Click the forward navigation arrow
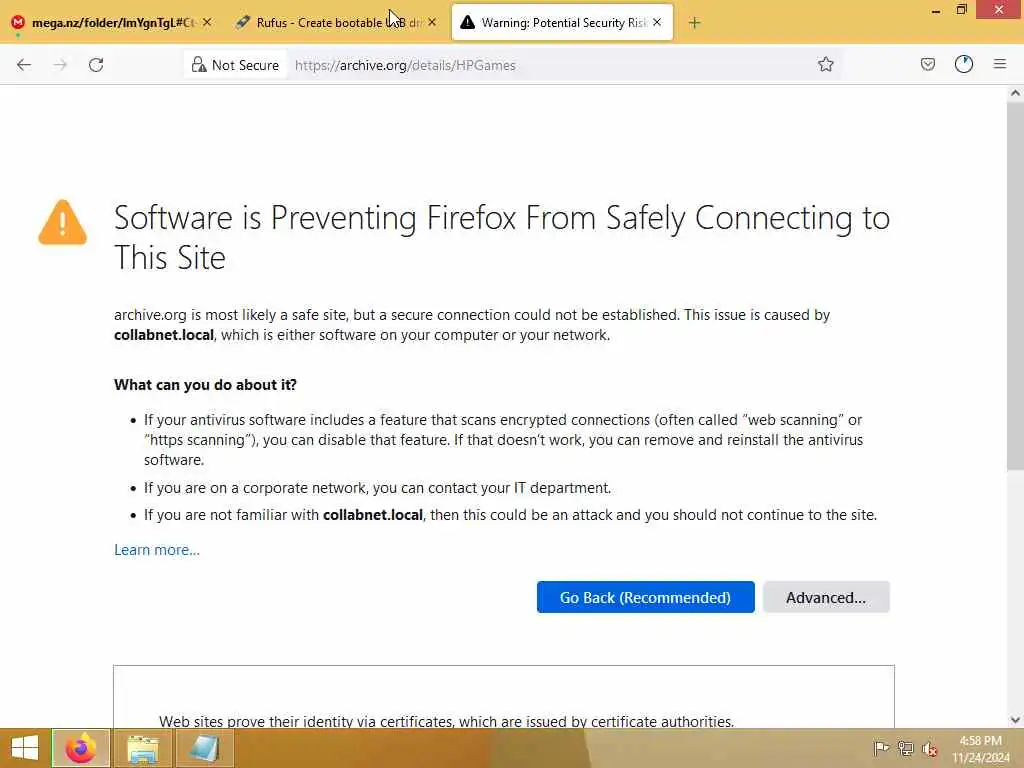Screen dimensions: 1024x768 pos(60,65)
